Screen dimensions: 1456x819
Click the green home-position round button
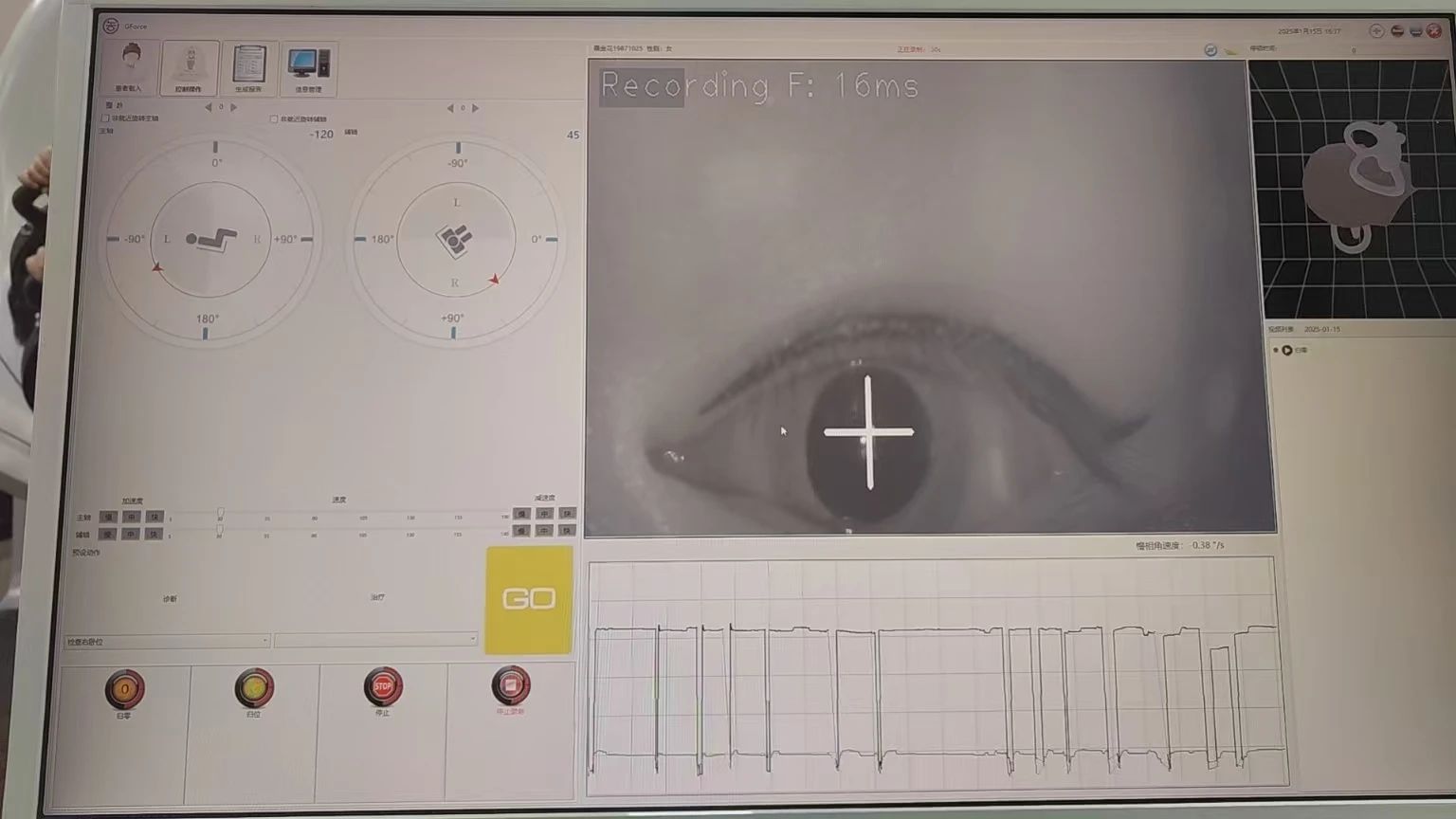(254, 687)
